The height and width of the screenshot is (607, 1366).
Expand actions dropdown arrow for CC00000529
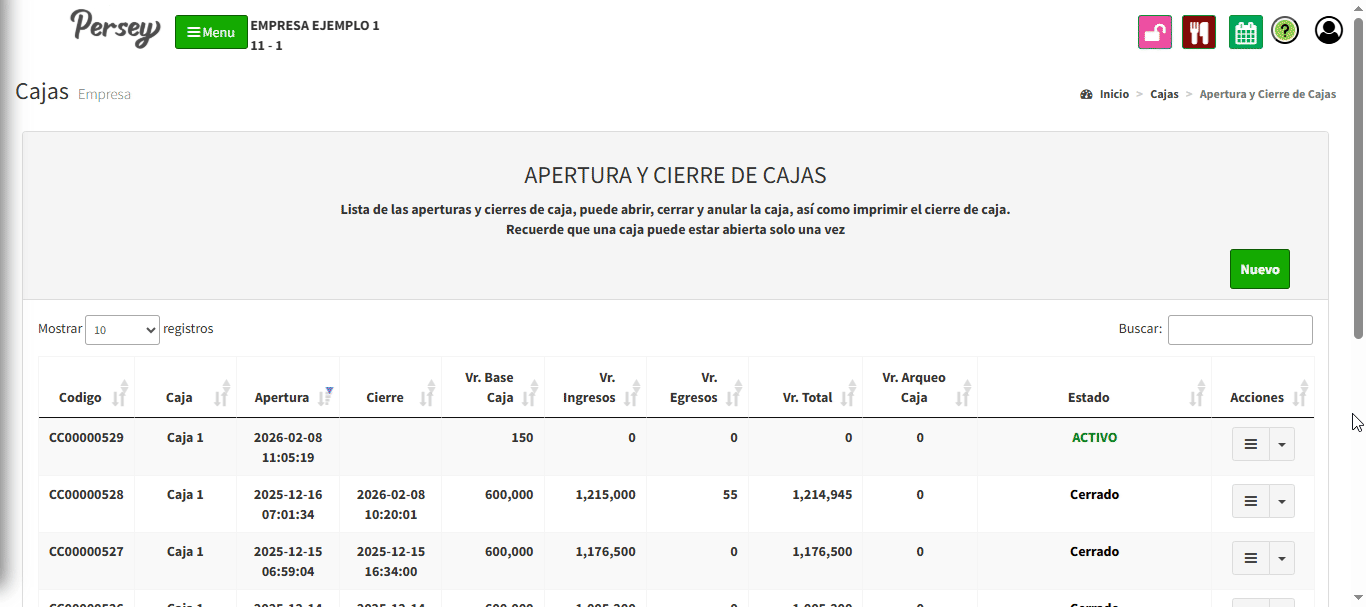[x=1281, y=444]
